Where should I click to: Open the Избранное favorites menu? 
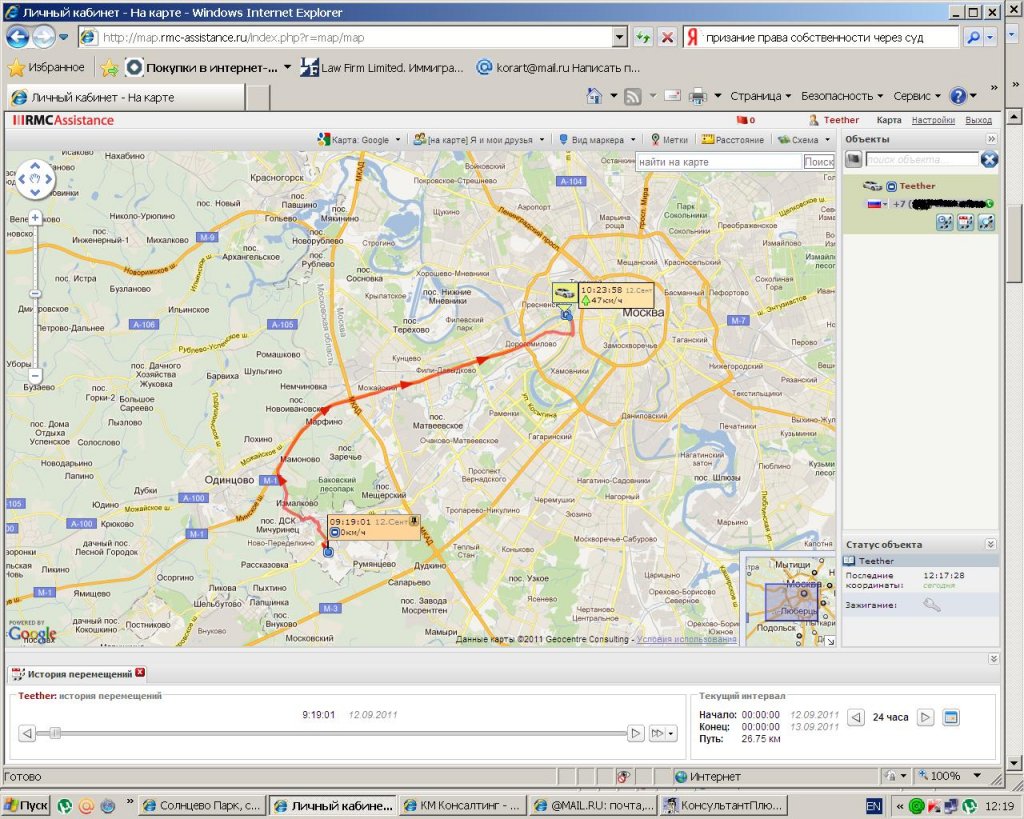(x=46, y=67)
